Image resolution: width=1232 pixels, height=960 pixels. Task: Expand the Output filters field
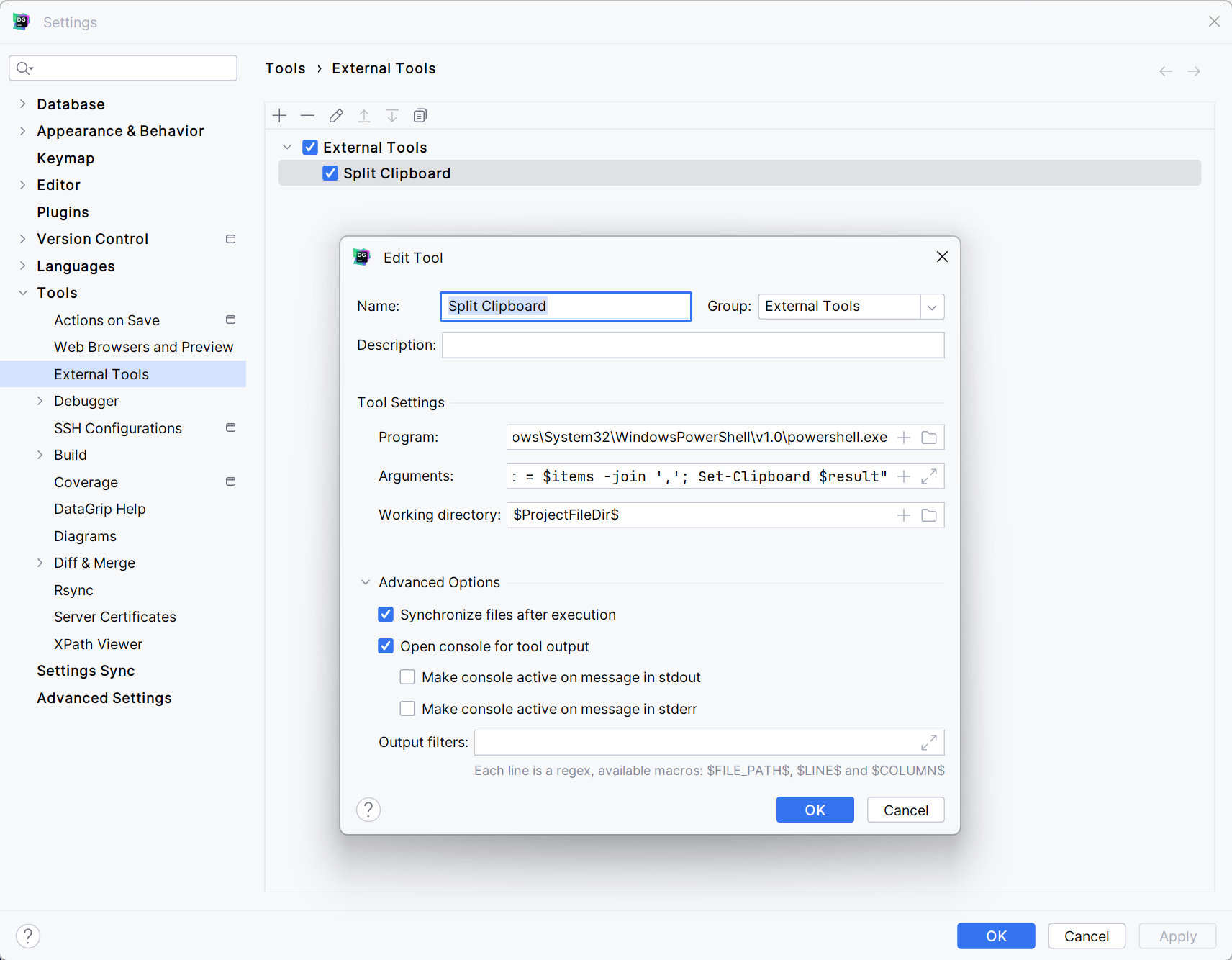[x=929, y=743]
